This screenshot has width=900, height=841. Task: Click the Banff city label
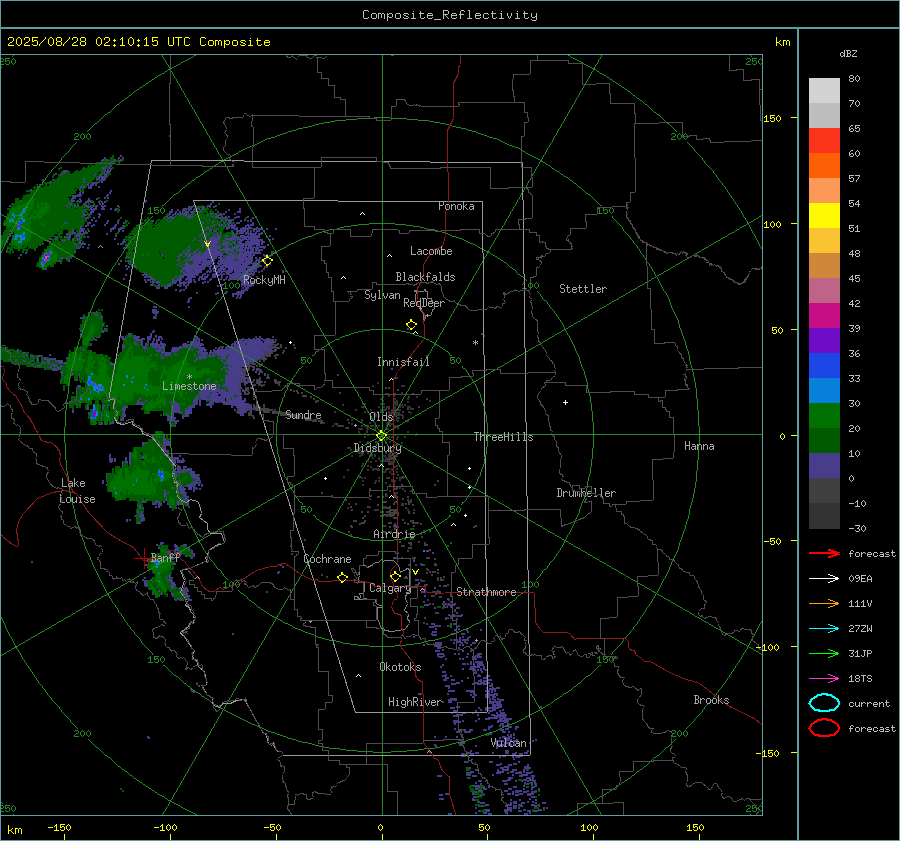(165, 557)
